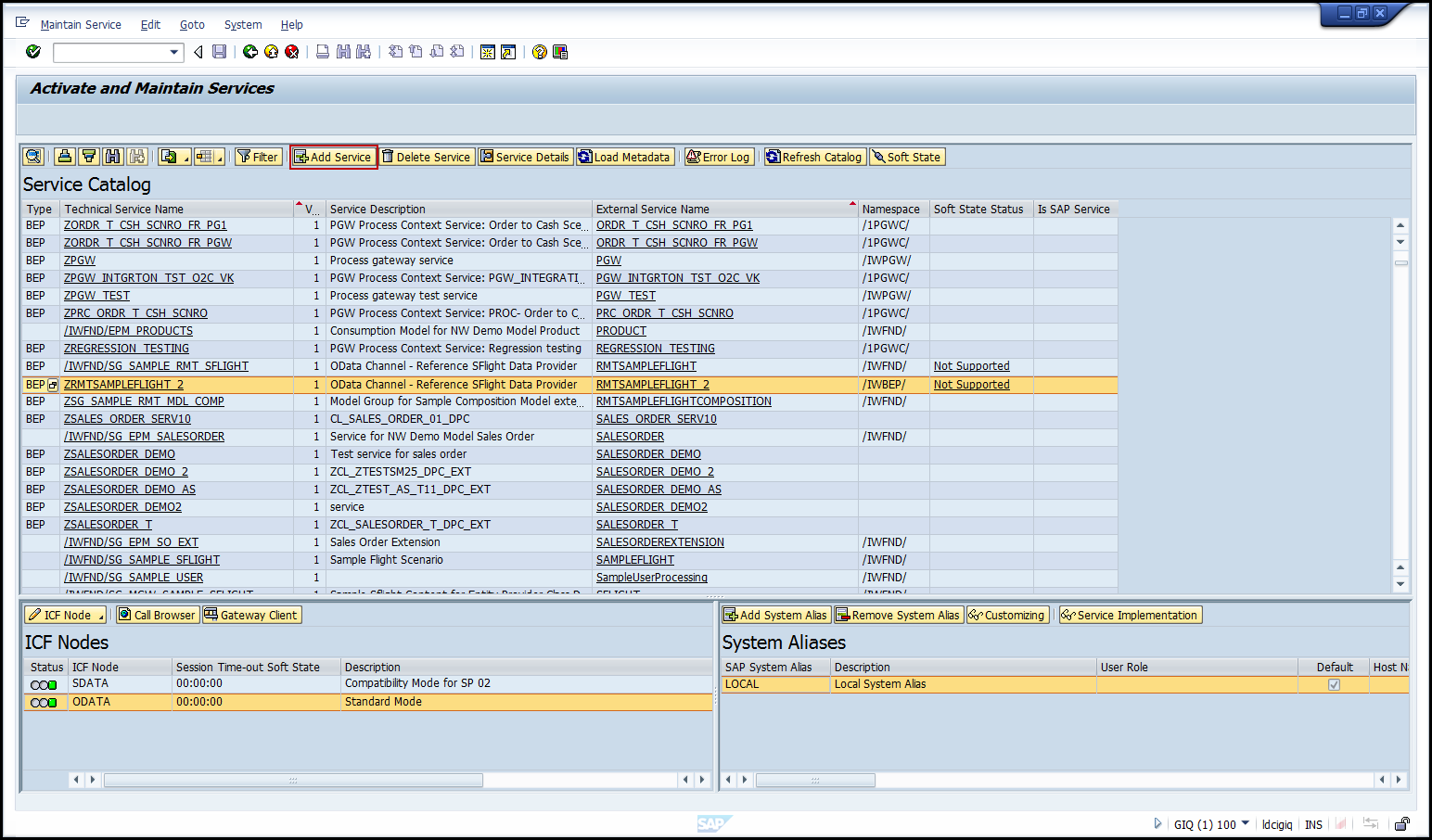1432x840 pixels.
Task: Toggle the Default checkbox for LOCAL alias
Action: pyautogui.click(x=1334, y=684)
